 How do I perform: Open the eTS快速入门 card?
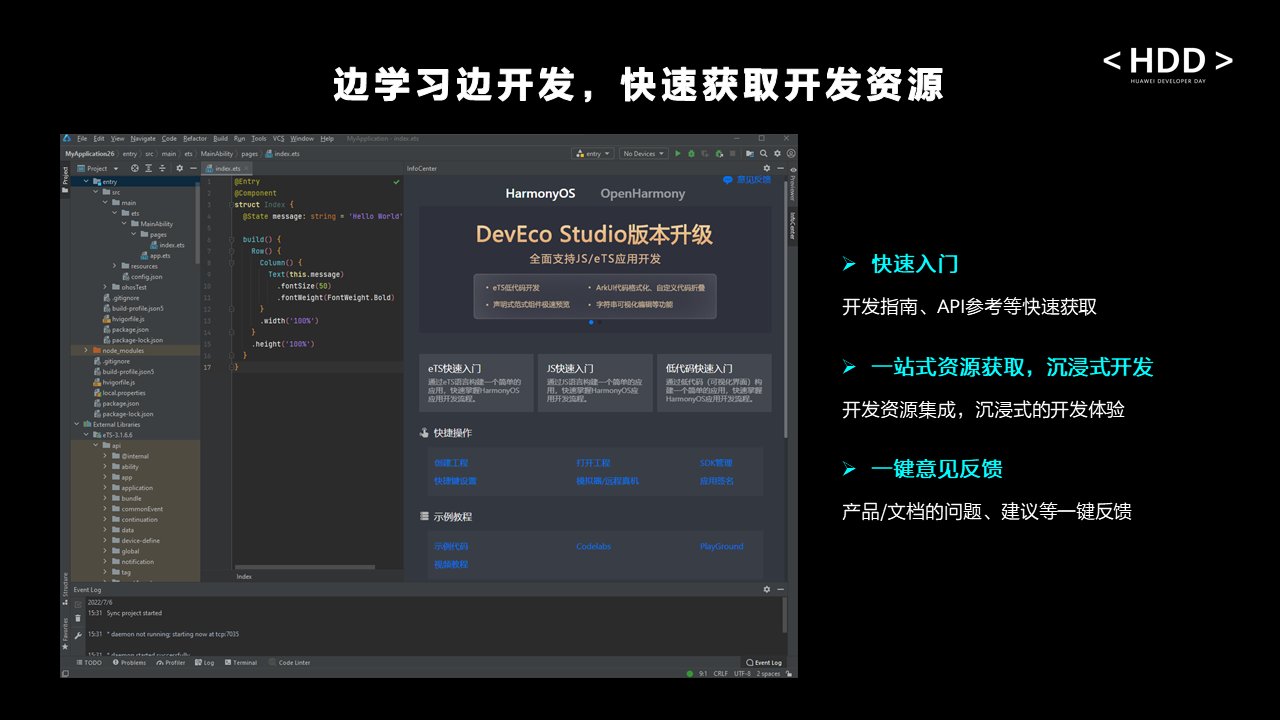pyautogui.click(x=476, y=383)
